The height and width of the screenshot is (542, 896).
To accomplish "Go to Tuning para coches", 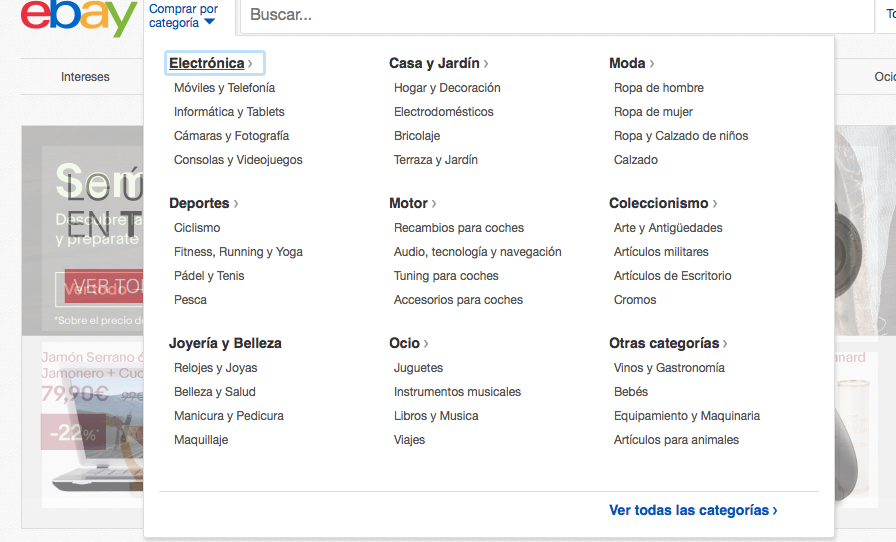I will pyautogui.click(x=446, y=276).
